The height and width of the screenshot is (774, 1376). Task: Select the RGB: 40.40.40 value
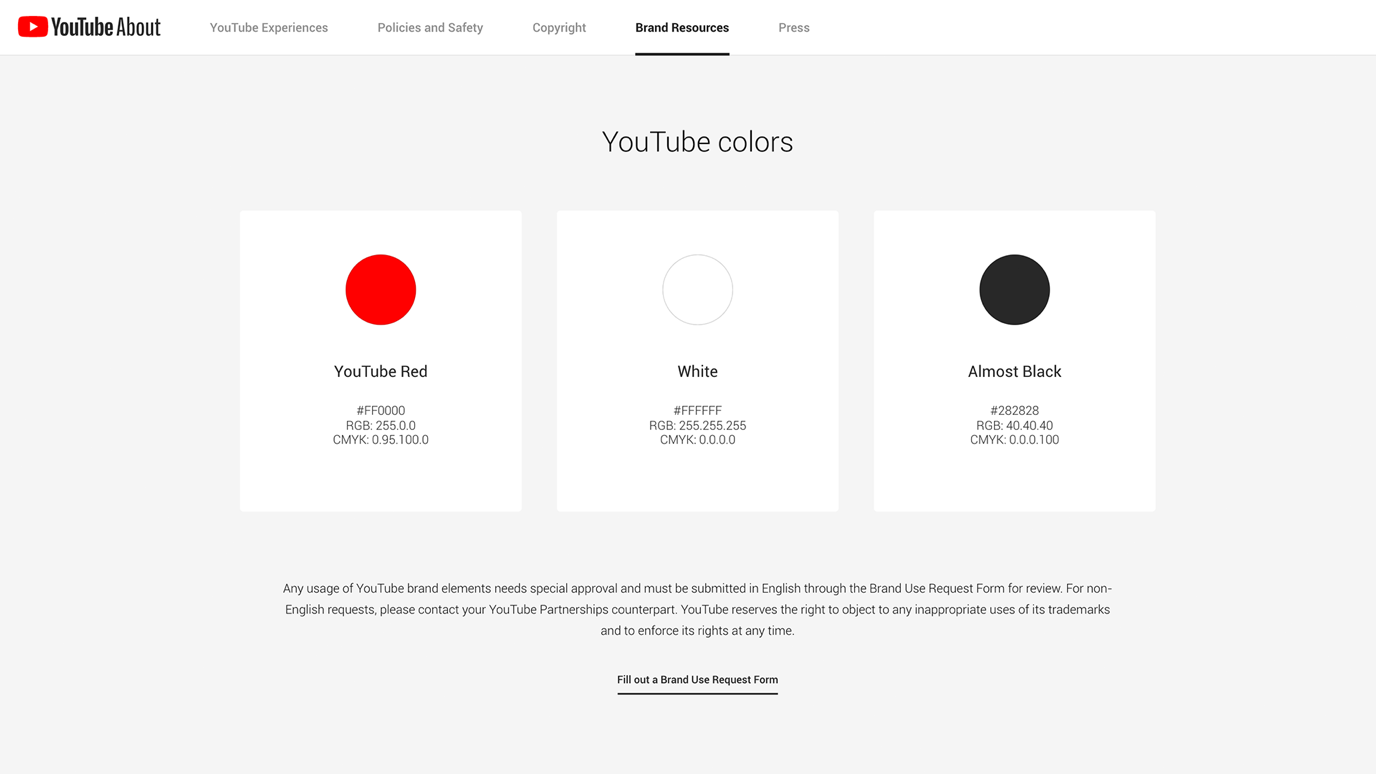[1014, 425]
